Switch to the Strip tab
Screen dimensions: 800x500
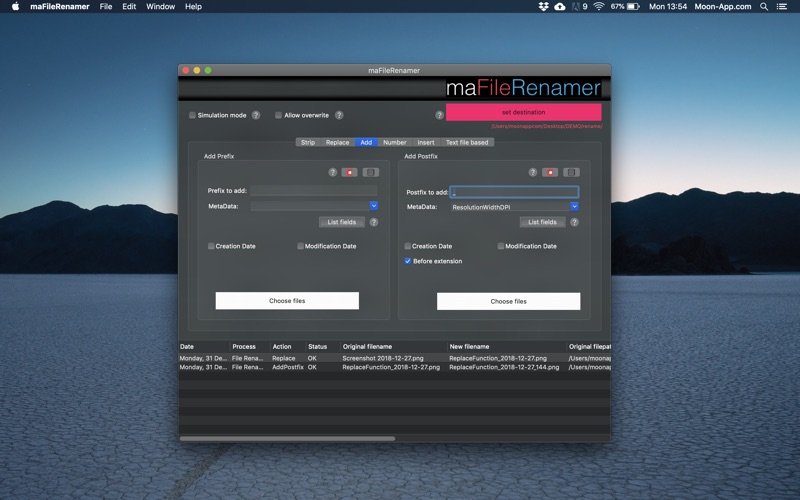(x=308, y=142)
